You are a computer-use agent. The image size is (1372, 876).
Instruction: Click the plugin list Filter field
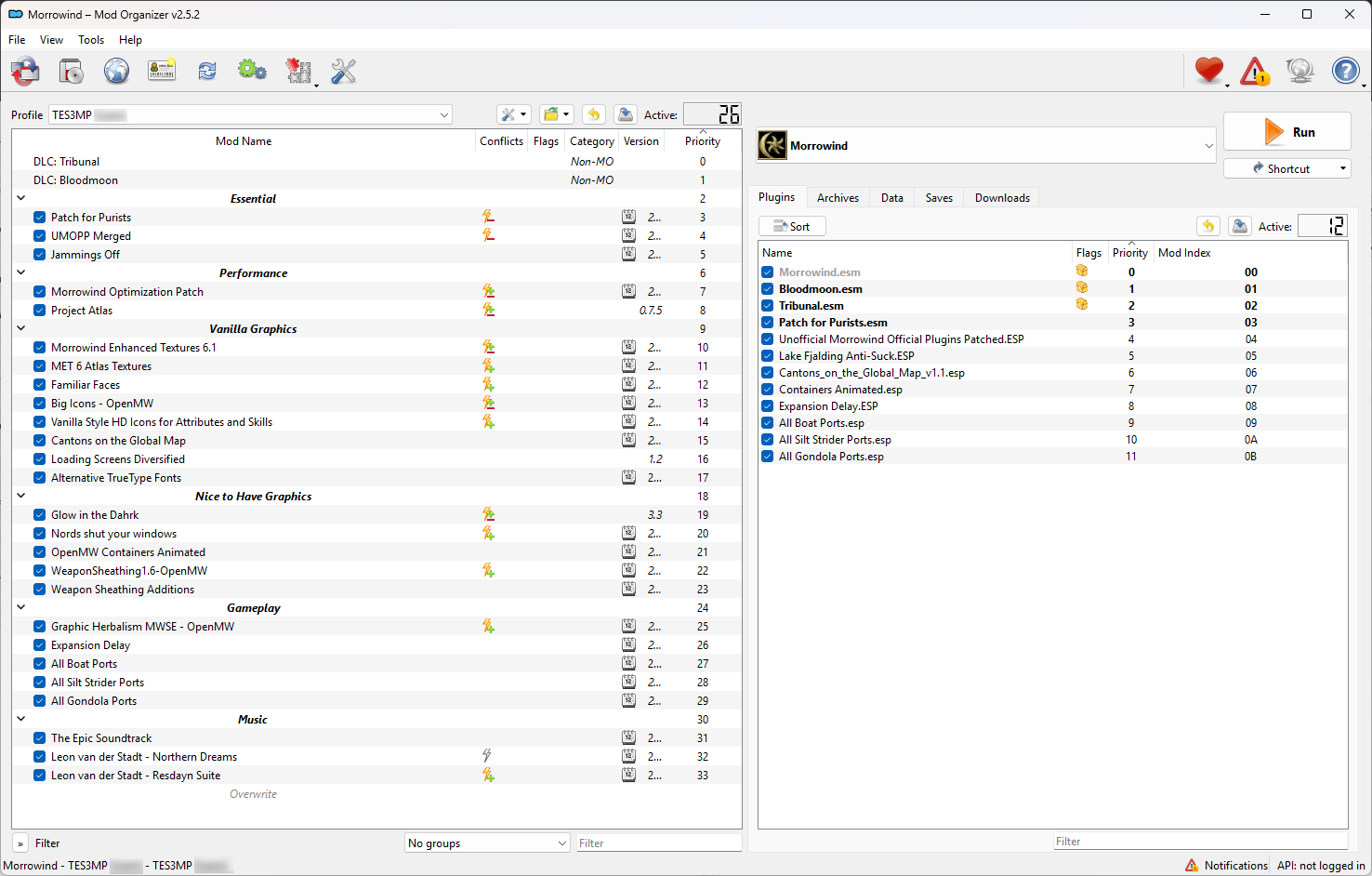(x=1199, y=842)
